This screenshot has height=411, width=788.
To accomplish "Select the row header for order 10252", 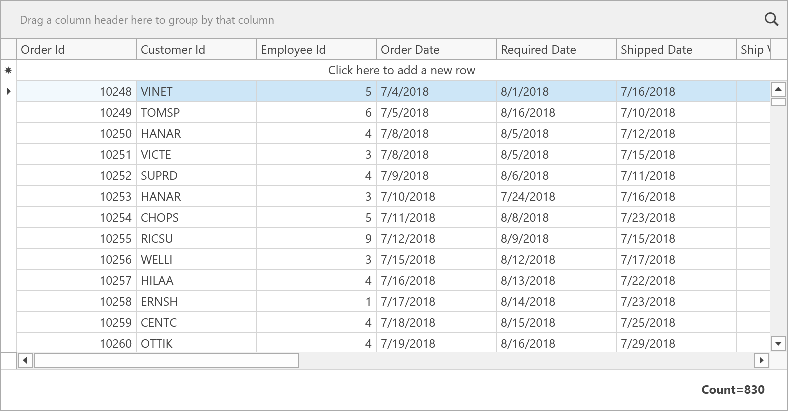I will point(9,176).
